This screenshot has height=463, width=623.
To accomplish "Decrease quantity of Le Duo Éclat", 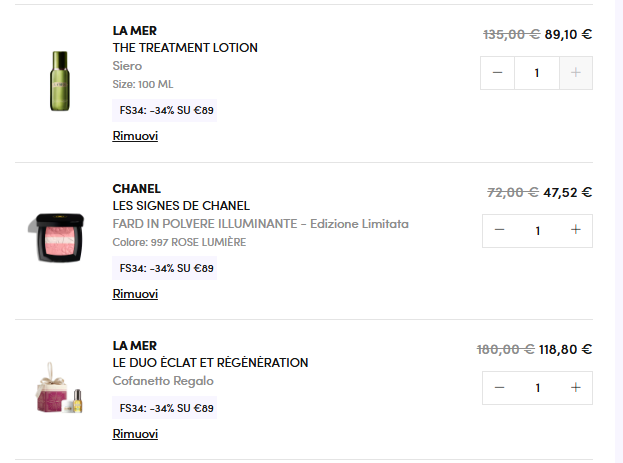I will click(499, 387).
